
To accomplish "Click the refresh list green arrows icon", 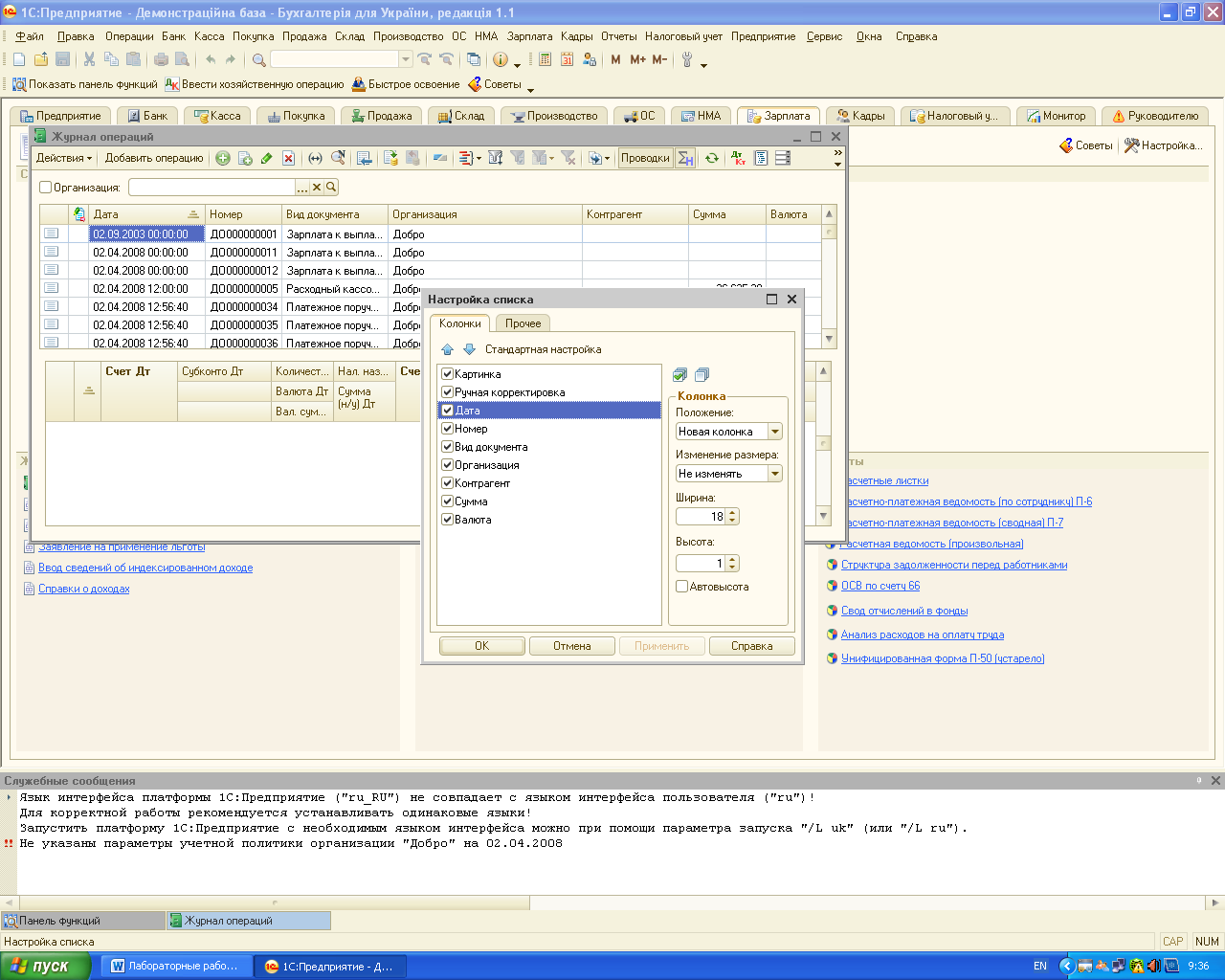I will click(x=711, y=158).
